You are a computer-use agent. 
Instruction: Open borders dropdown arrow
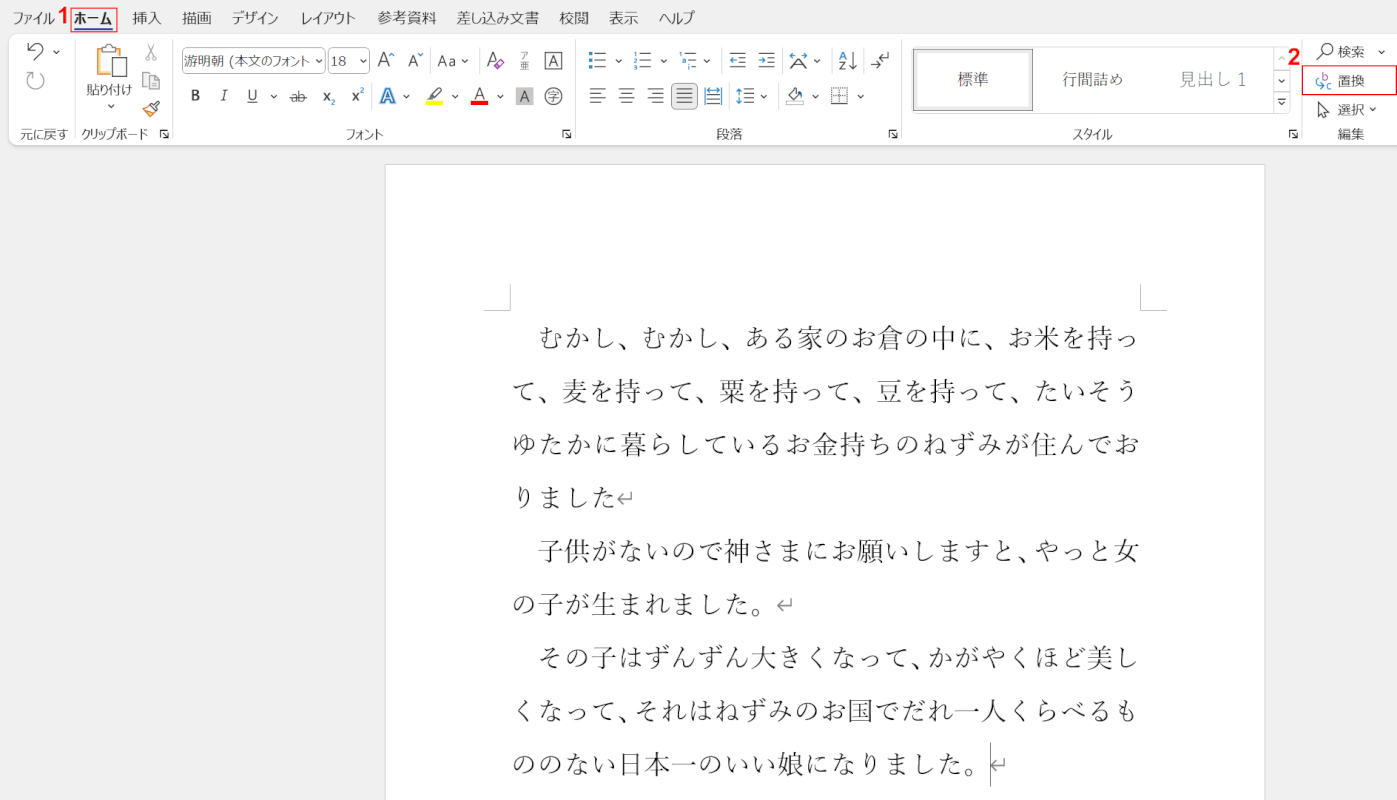(x=861, y=96)
